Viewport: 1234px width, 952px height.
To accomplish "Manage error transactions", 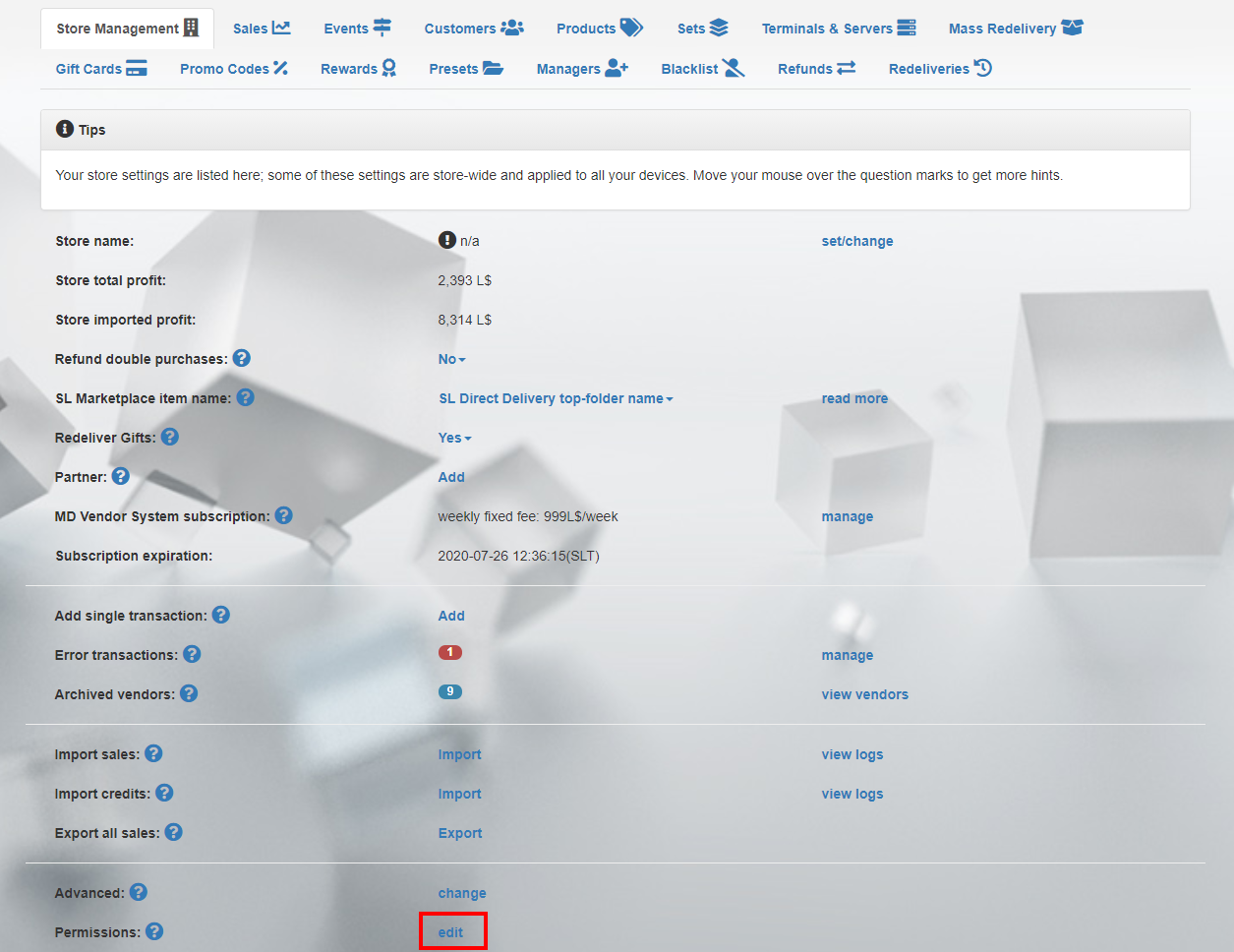I will 848,655.
